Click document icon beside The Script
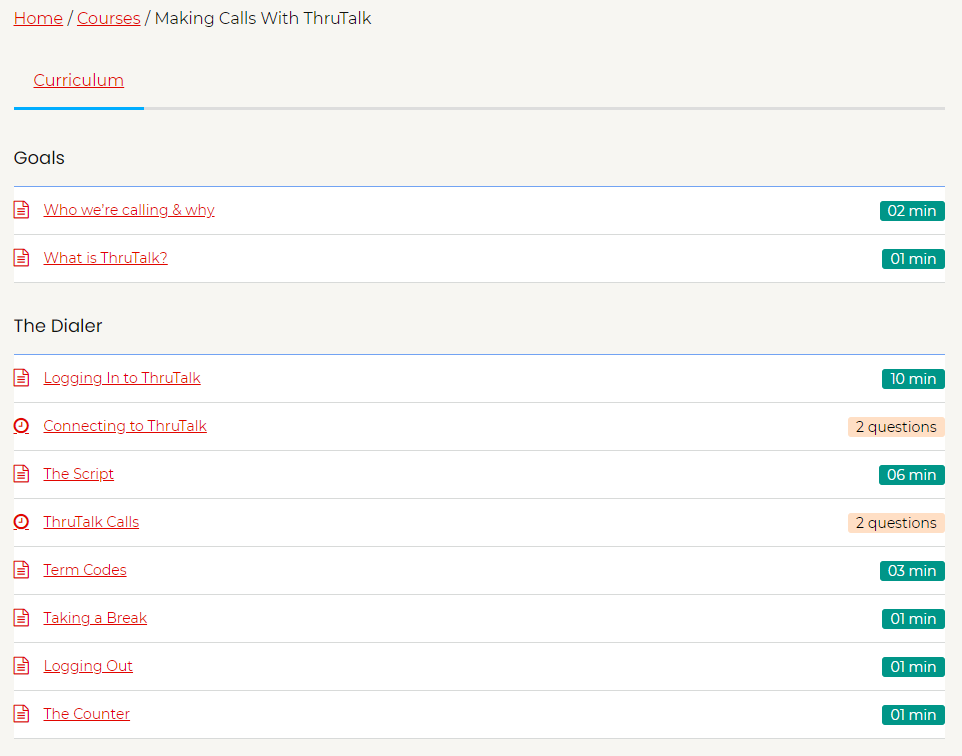This screenshot has height=756, width=962. pos(21,474)
